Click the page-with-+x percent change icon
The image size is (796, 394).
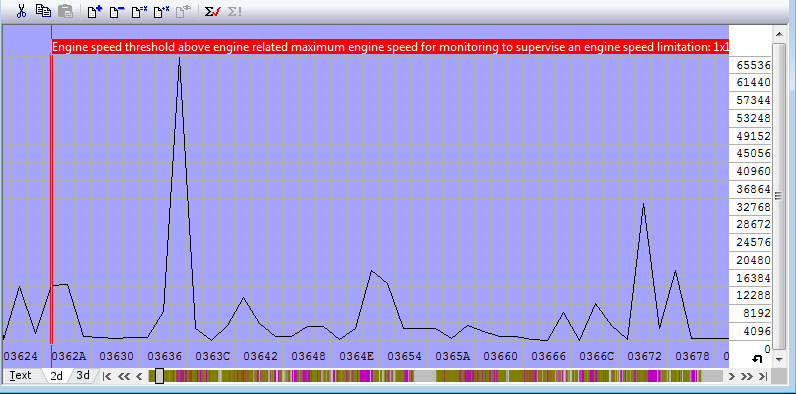(x=161, y=11)
